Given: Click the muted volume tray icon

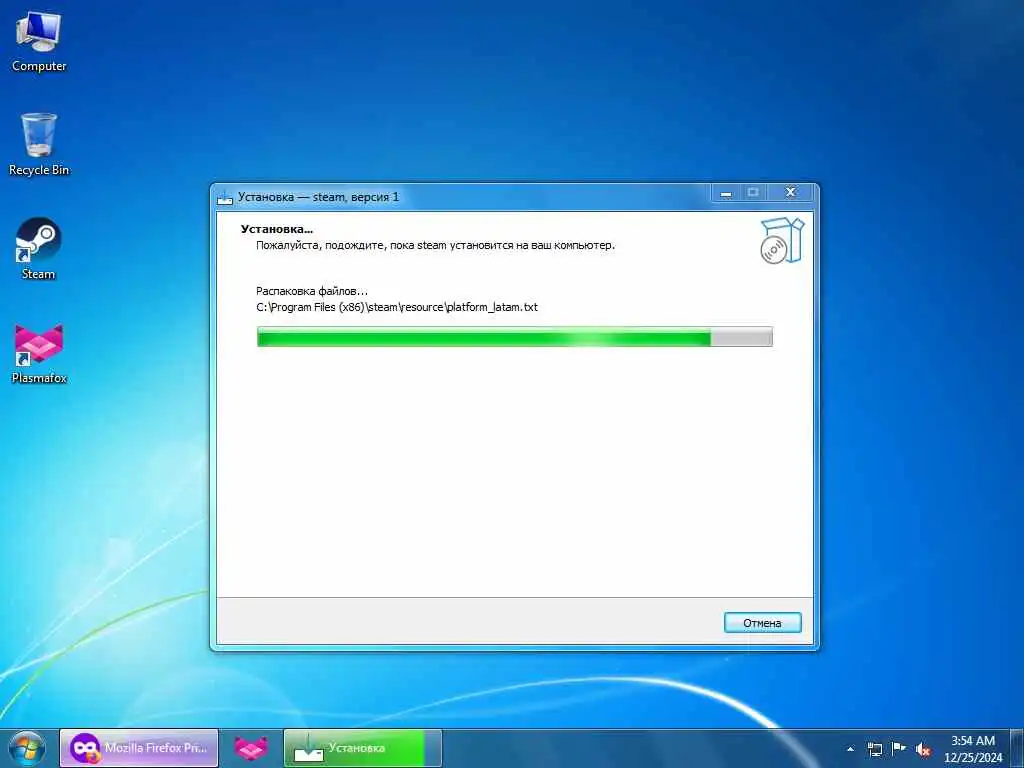Looking at the screenshot, I should click(923, 749).
